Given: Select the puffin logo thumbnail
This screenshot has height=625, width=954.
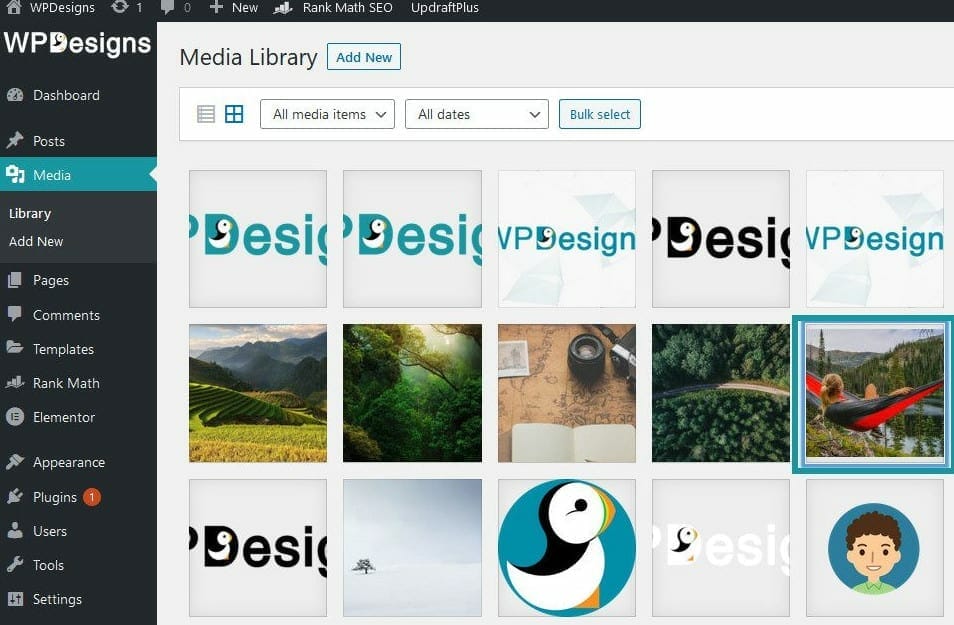Looking at the screenshot, I should click(x=566, y=548).
